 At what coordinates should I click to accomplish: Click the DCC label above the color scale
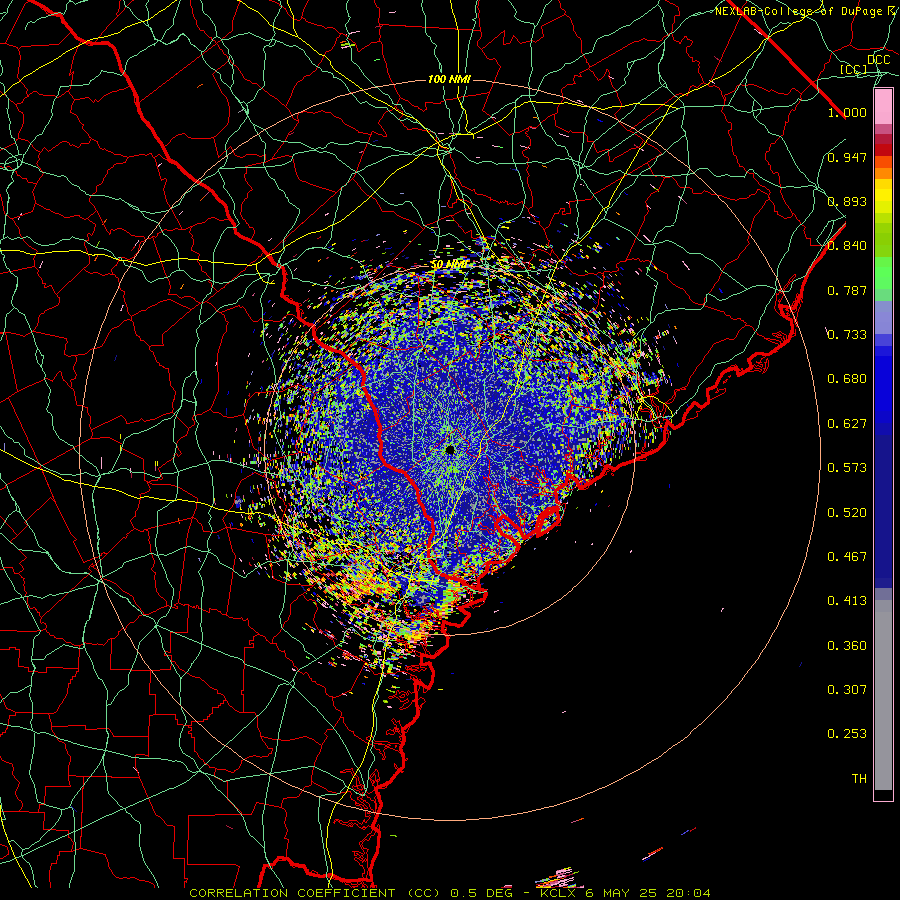(x=878, y=60)
